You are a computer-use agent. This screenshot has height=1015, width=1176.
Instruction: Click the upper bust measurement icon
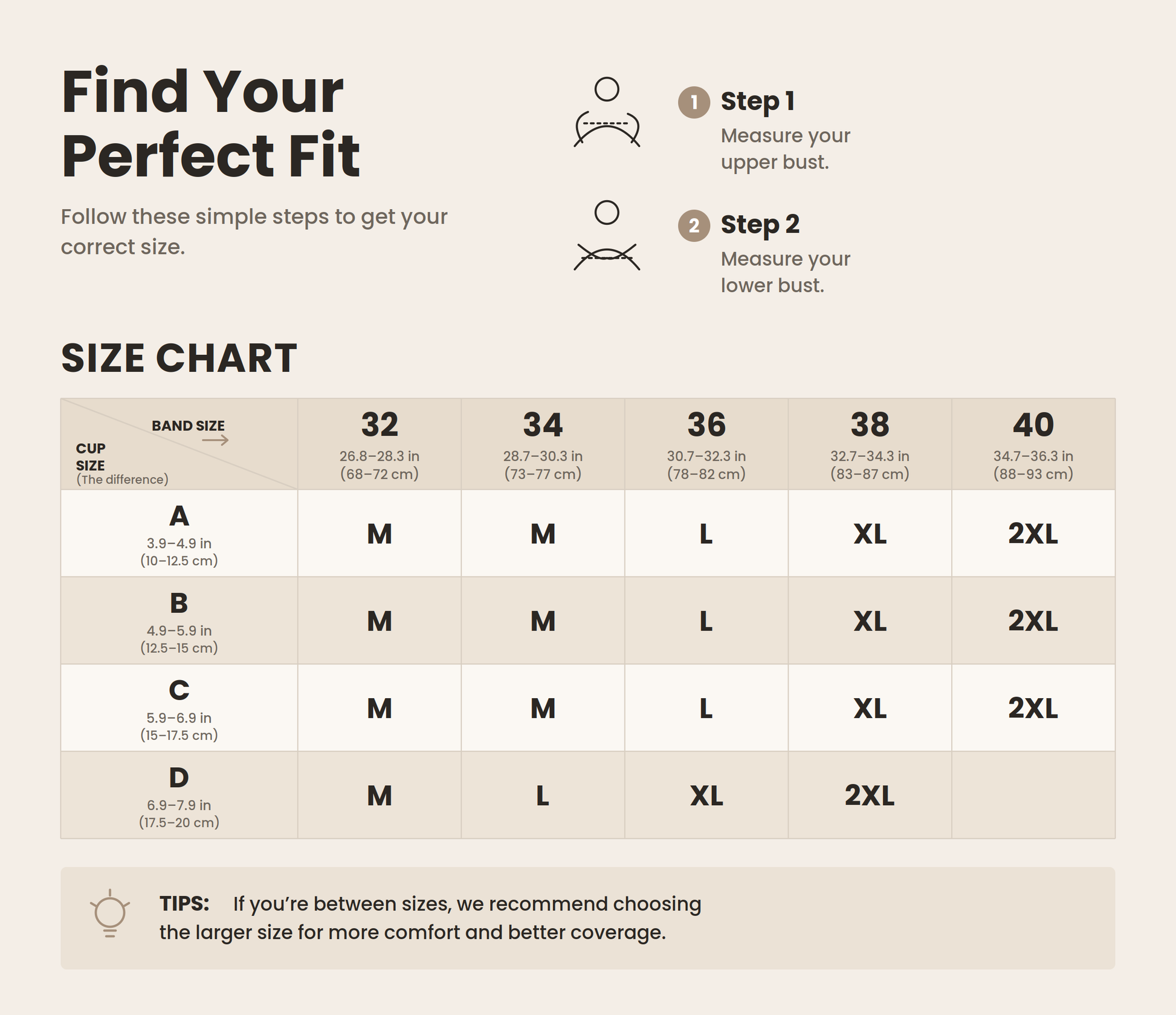pyautogui.click(x=607, y=112)
